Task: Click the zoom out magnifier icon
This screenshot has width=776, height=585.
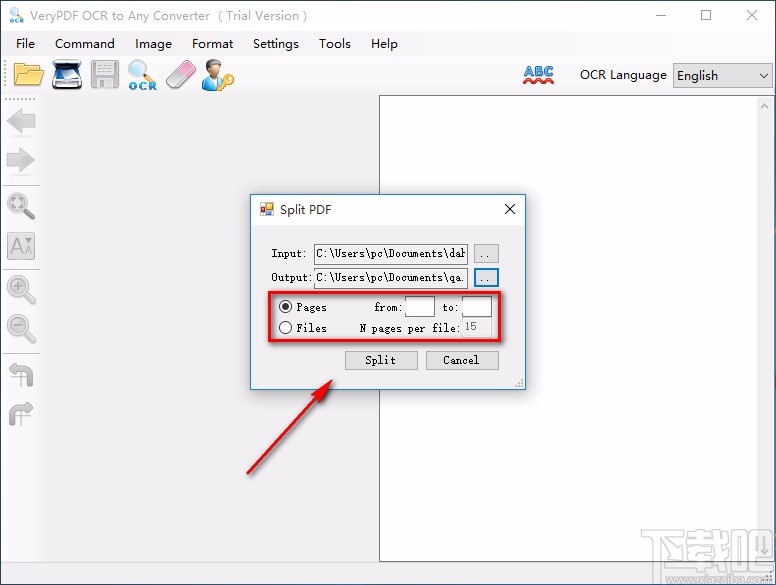Action: (21, 329)
